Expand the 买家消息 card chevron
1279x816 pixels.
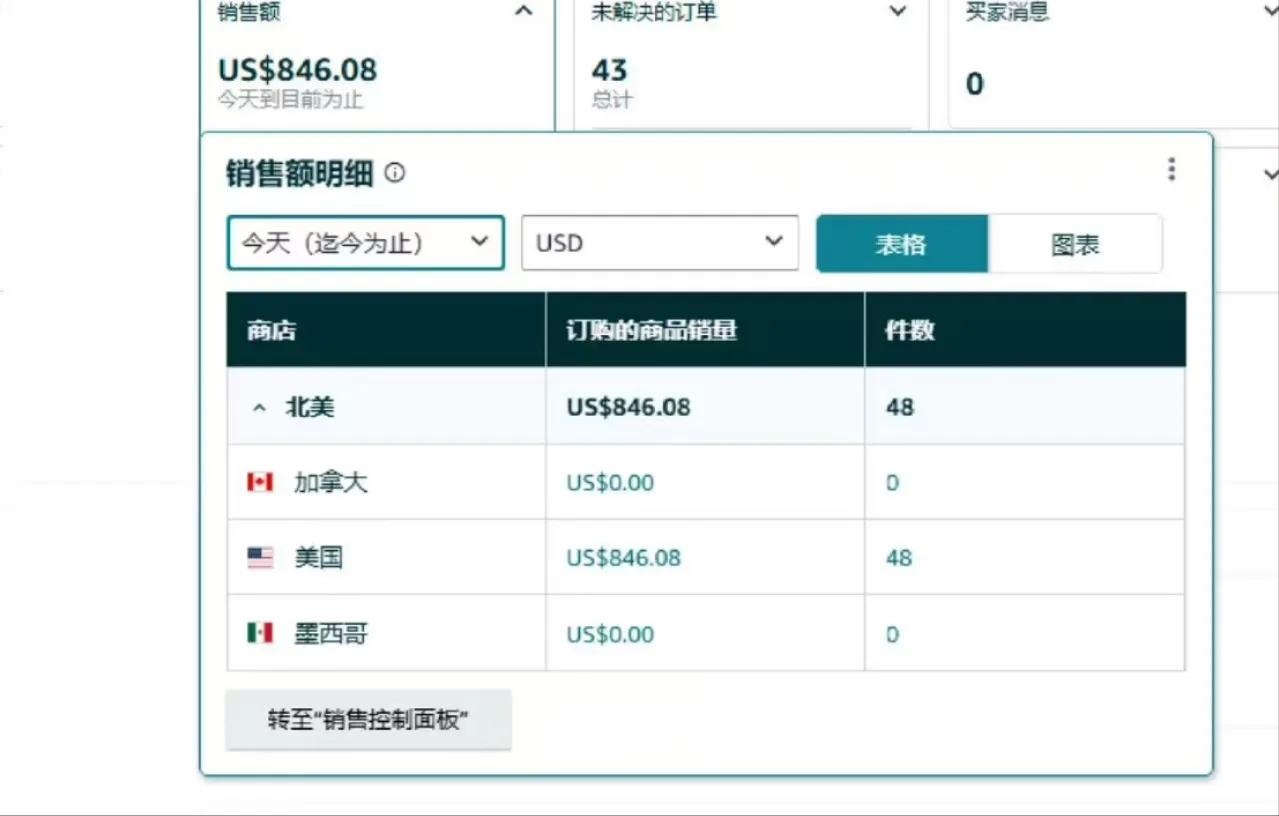[1271, 12]
